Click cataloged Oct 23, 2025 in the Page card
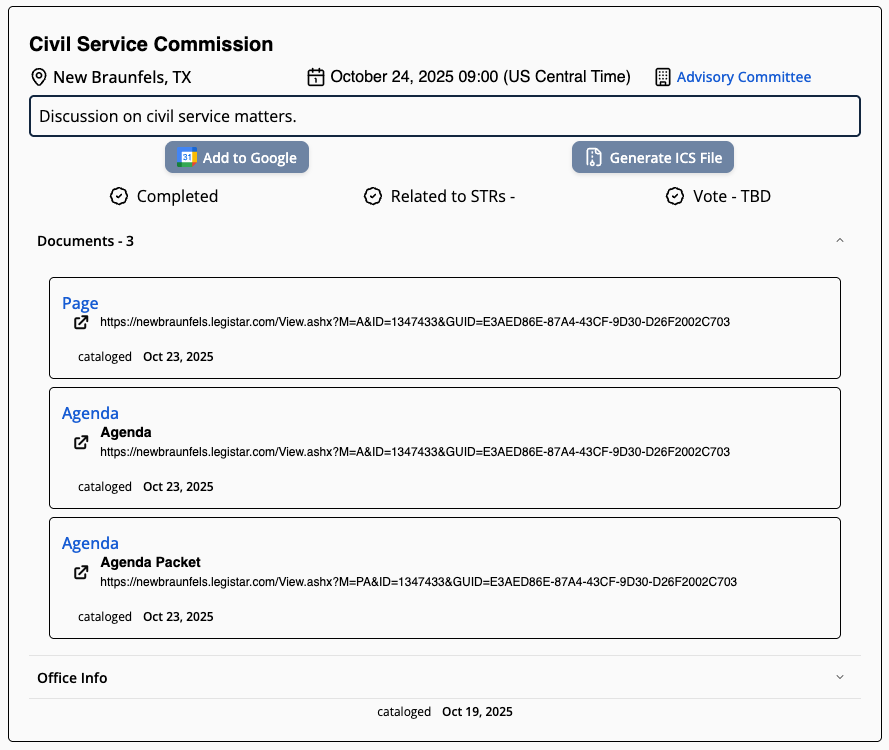The width and height of the screenshot is (889, 750). point(146,357)
